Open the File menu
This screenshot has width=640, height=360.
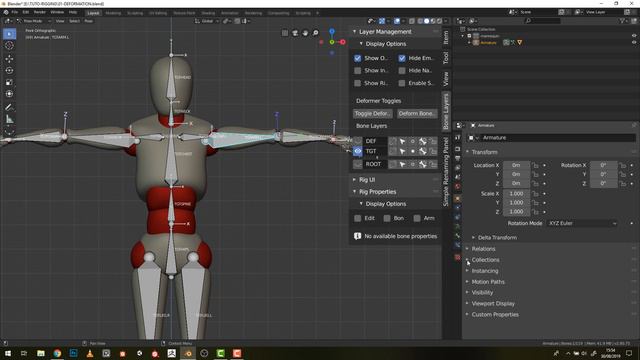click(15, 12)
